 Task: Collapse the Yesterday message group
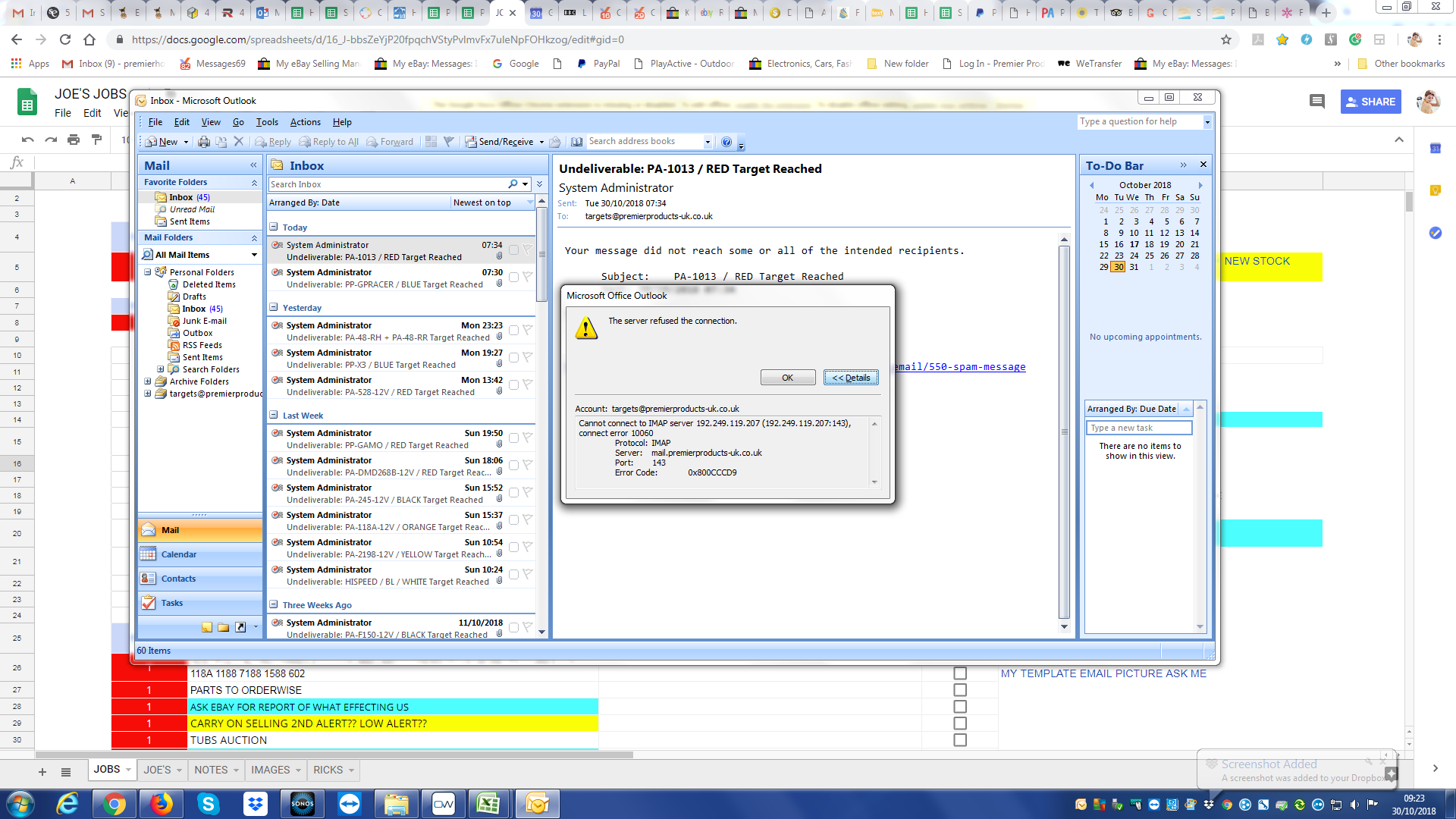[x=274, y=307]
